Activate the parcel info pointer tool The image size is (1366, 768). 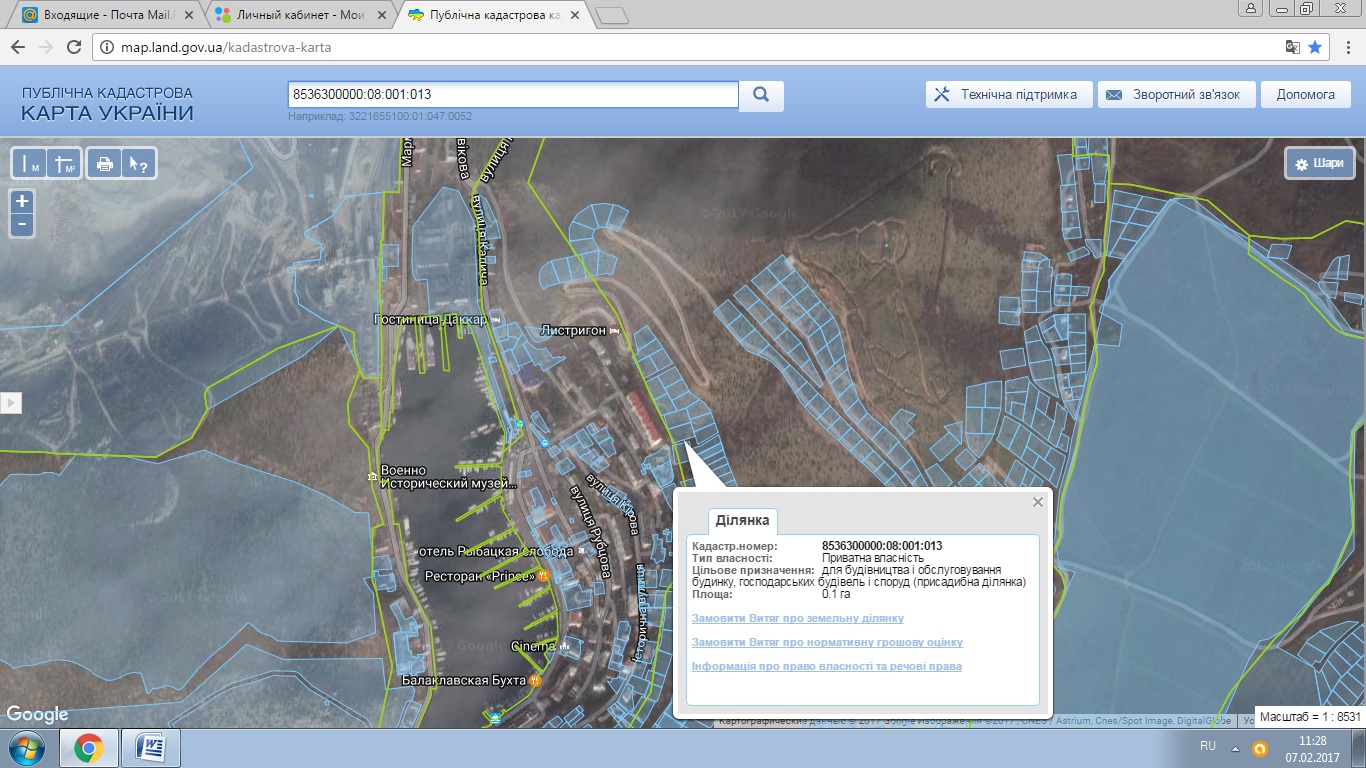[x=136, y=164]
